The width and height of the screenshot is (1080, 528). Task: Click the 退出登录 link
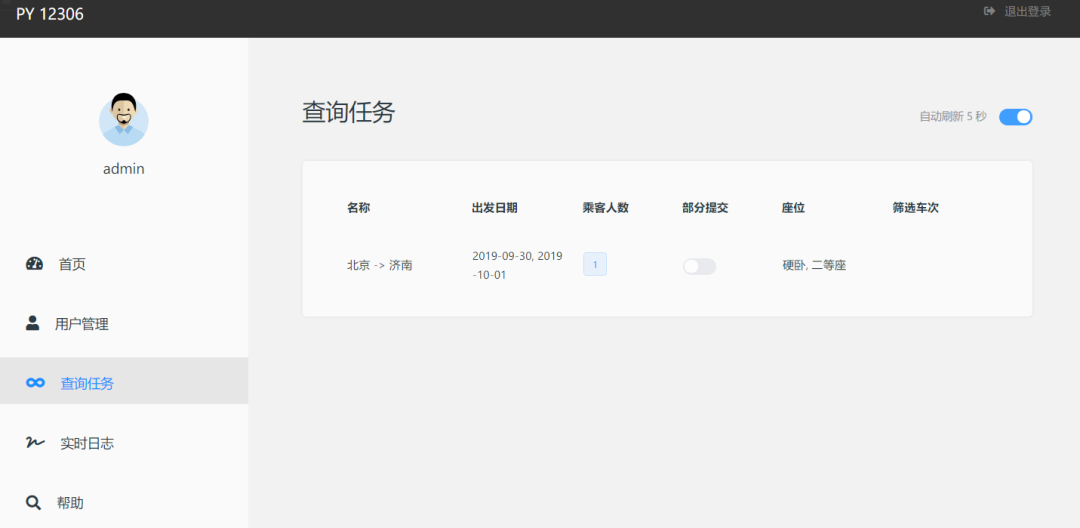1027,12
